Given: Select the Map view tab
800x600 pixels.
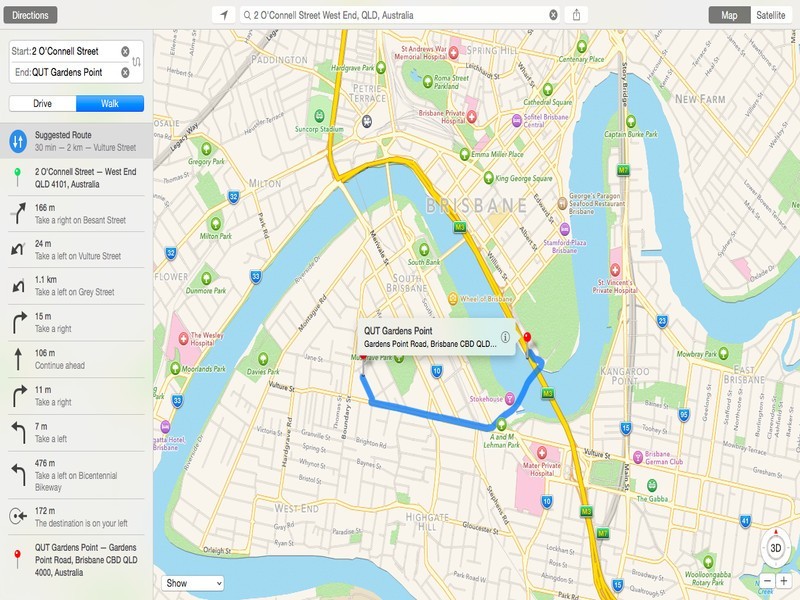Looking at the screenshot, I should tap(730, 15).
